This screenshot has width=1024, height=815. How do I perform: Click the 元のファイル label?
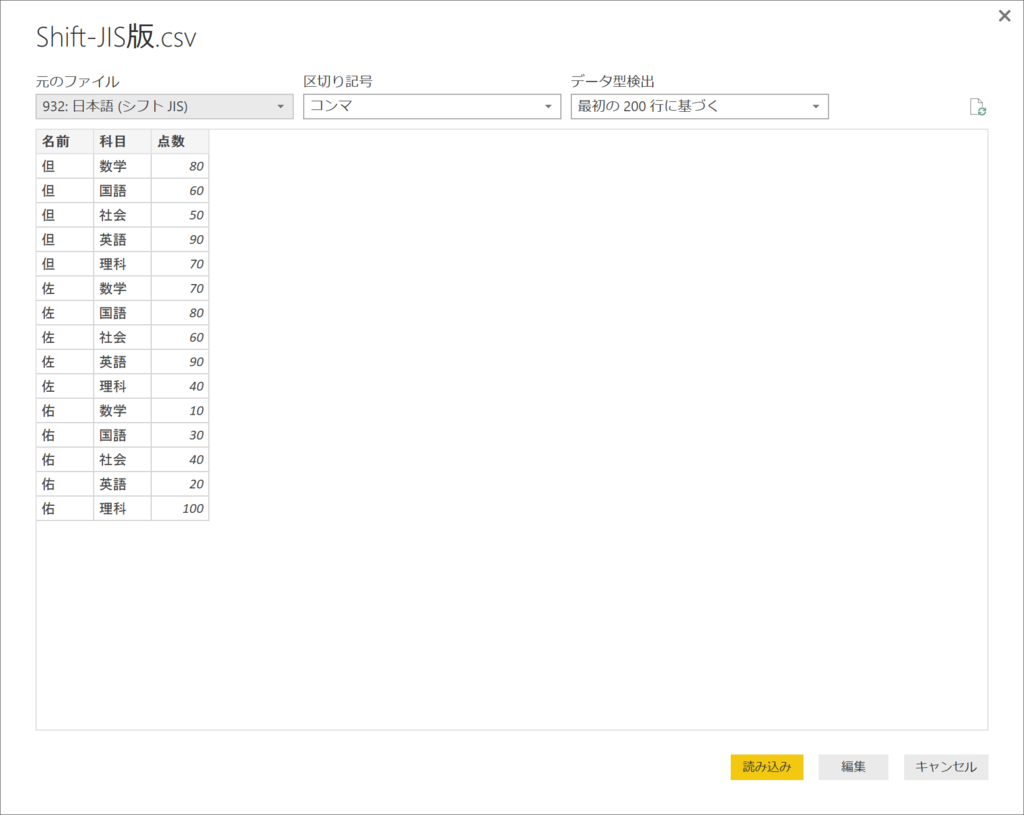78,82
